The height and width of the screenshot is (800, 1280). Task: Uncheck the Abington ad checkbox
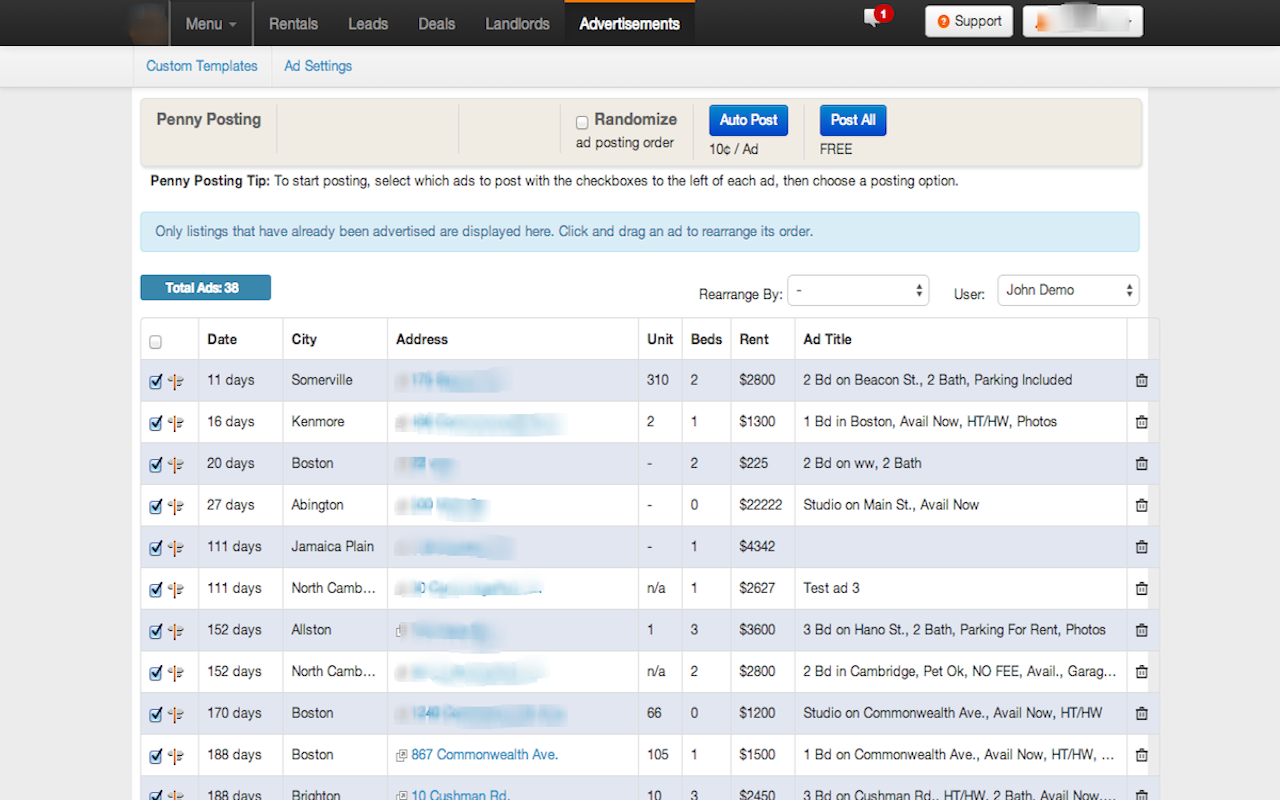point(155,506)
